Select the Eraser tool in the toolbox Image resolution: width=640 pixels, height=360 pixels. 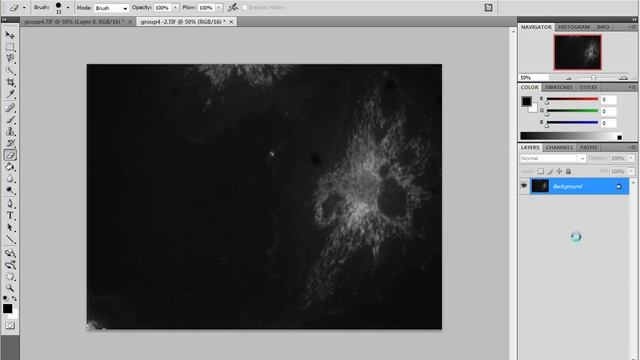click(x=10, y=155)
